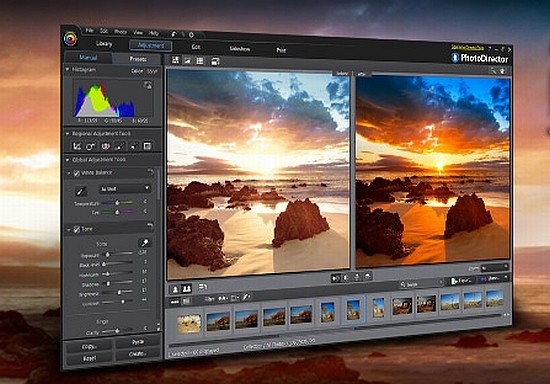This screenshot has width=550, height=384.
Task: Open the Help menu
Action: coord(154,33)
